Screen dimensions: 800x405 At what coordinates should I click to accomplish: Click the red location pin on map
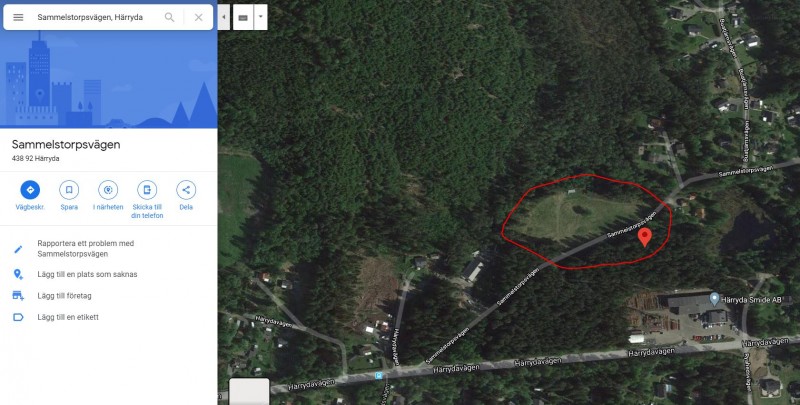coord(645,237)
